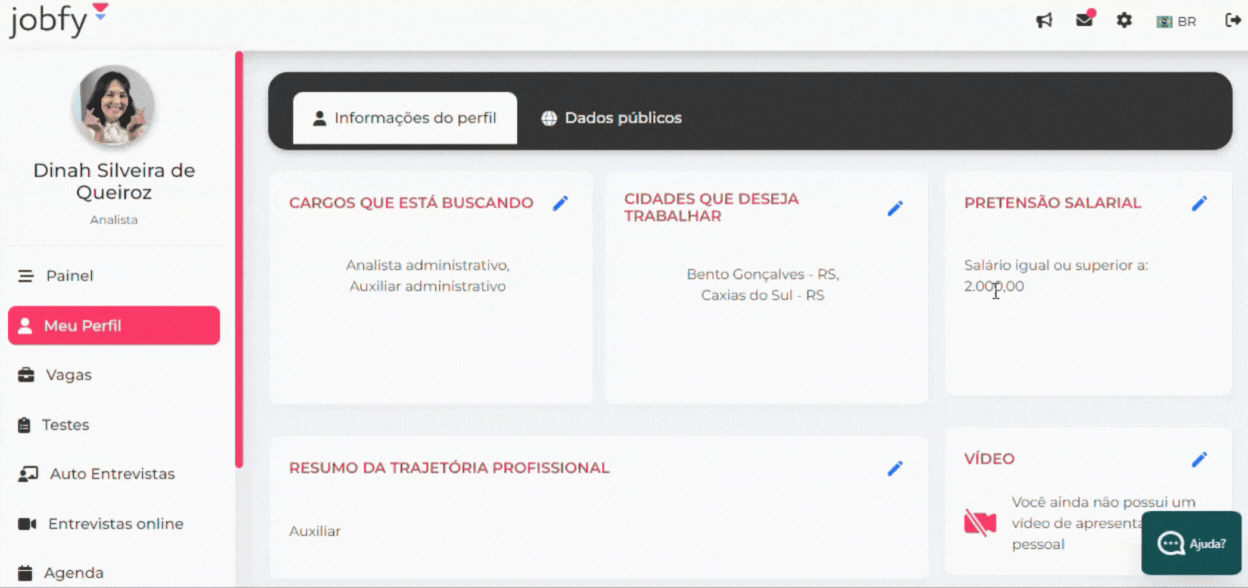Select the 'Informações do perfil' tab

coord(404,117)
